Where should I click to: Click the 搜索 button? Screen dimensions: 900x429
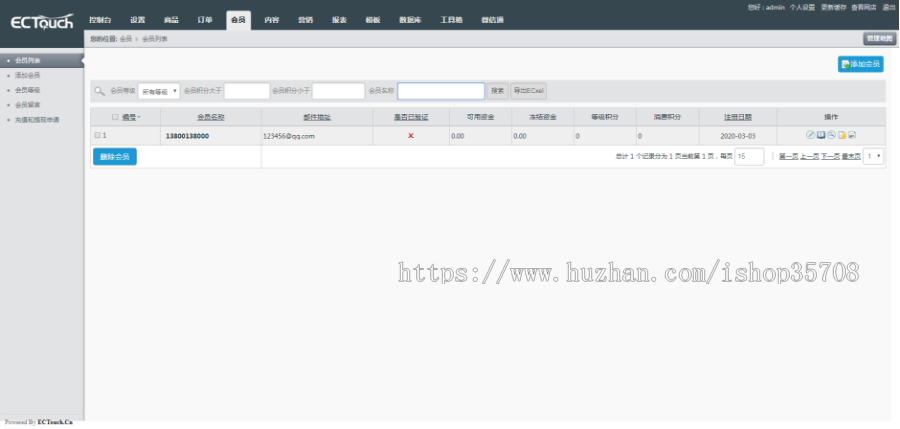click(x=498, y=91)
